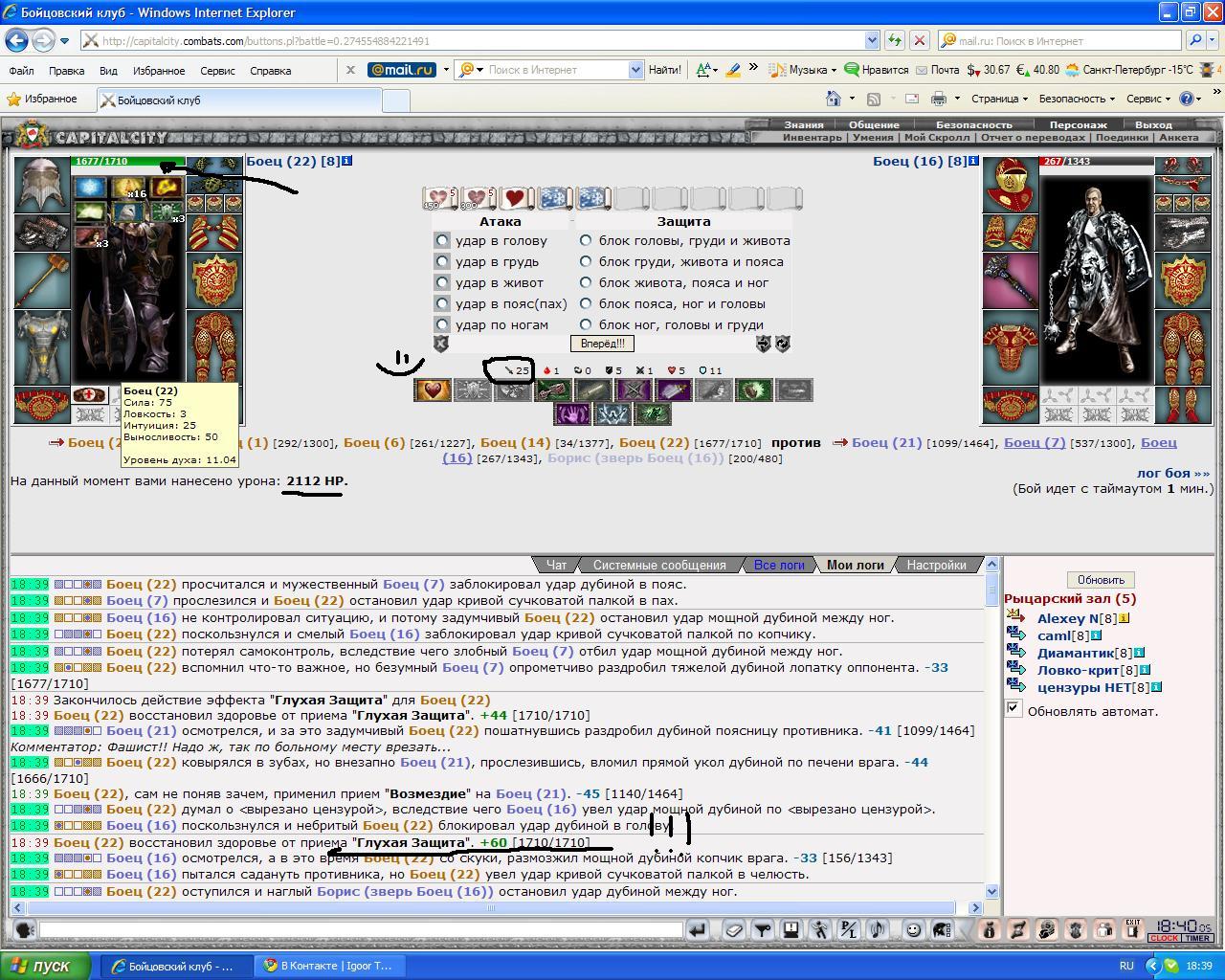Image resolution: width=1225 pixels, height=980 pixels.
Task: Open the Безопасность dropdown menu
Action: coord(1077,99)
